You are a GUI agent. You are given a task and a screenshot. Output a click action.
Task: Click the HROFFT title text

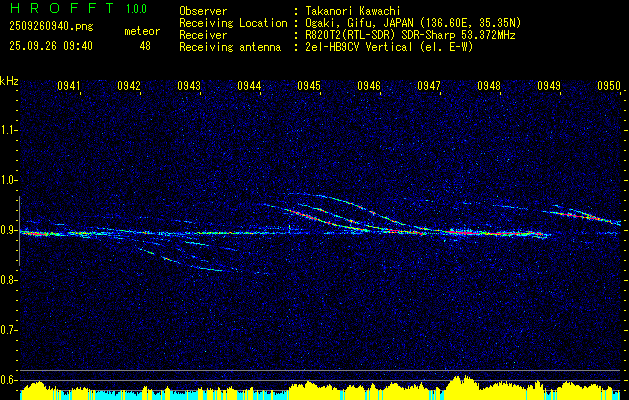[62, 8]
